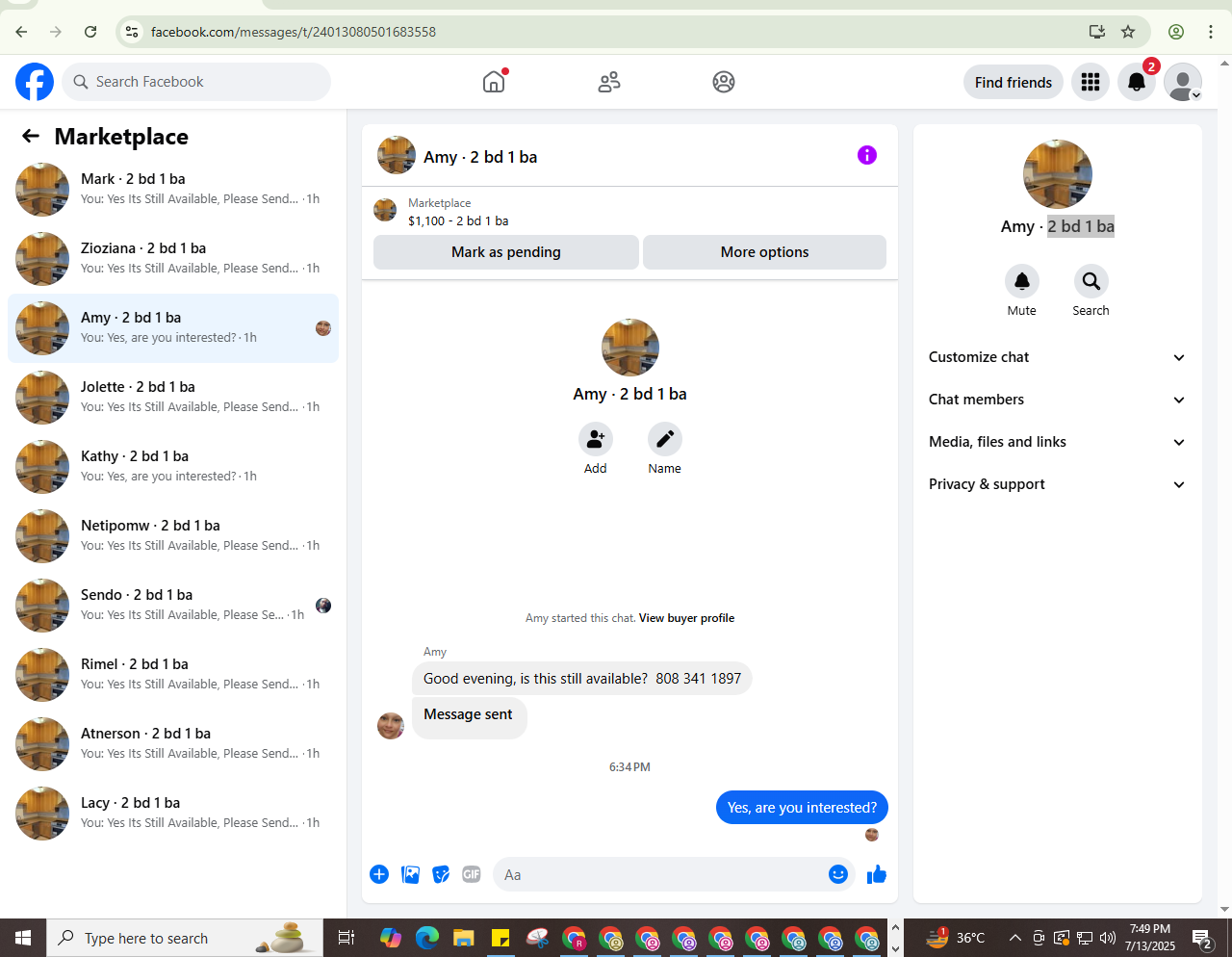This screenshot has width=1232, height=957.
Task: Bookmark this page with star icon
Action: click(1128, 32)
